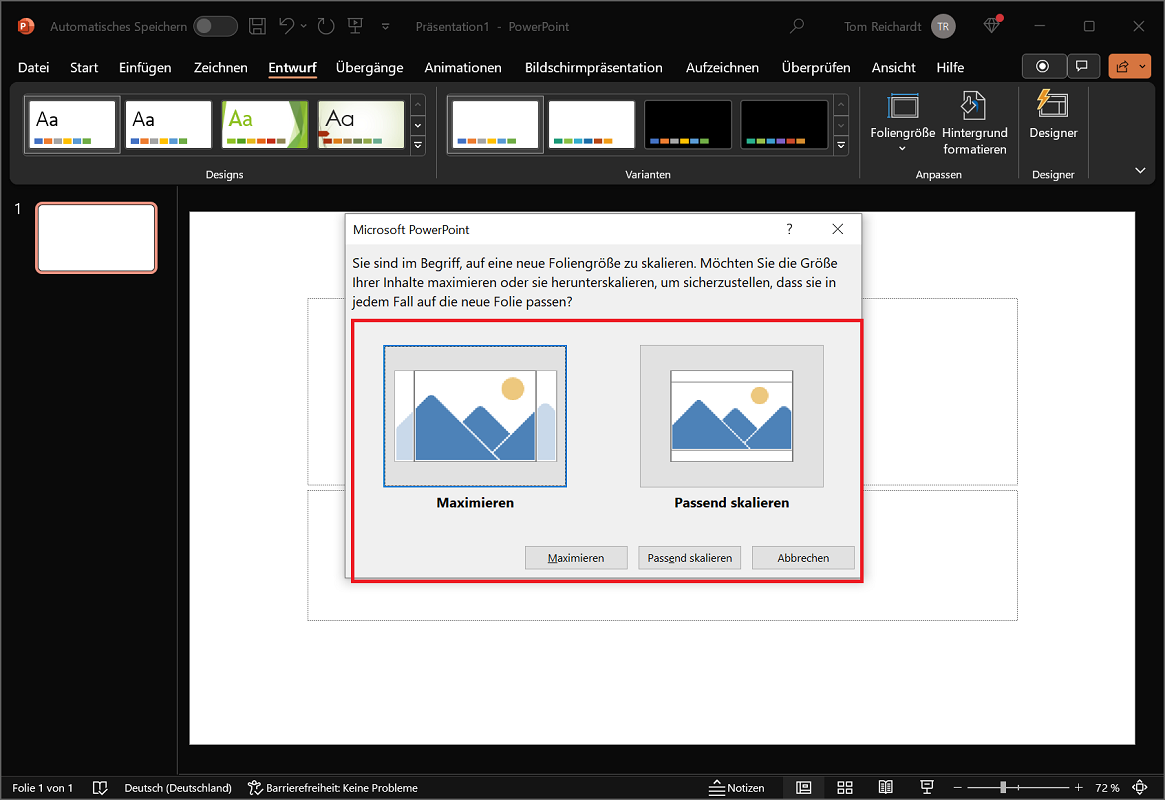Click the diamond premium icon
This screenshot has width=1165, height=800.
click(991, 26)
